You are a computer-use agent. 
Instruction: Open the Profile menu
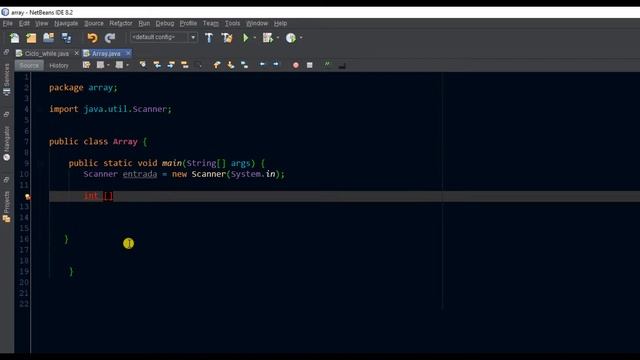coord(188,23)
